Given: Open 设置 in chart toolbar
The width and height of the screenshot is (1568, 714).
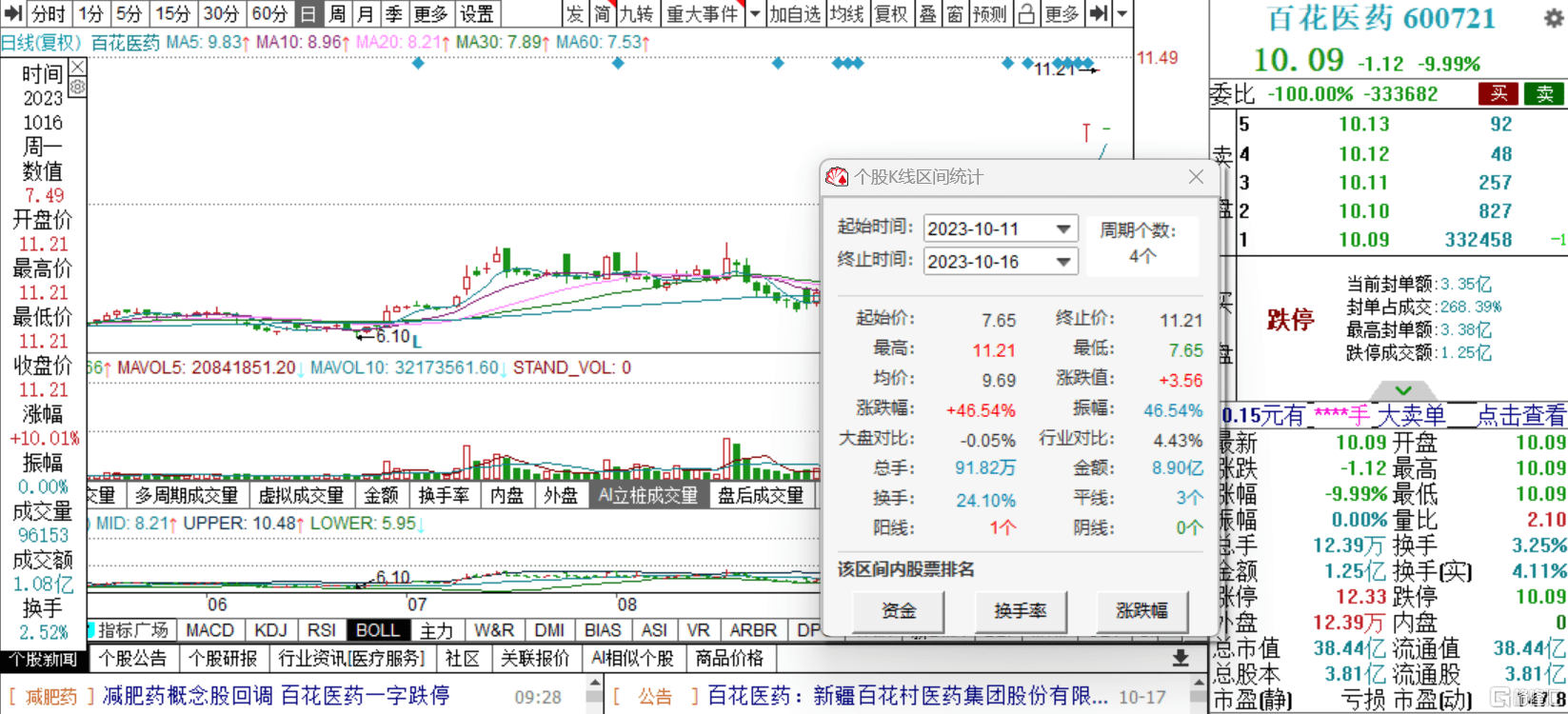Looking at the screenshot, I should coord(477,13).
